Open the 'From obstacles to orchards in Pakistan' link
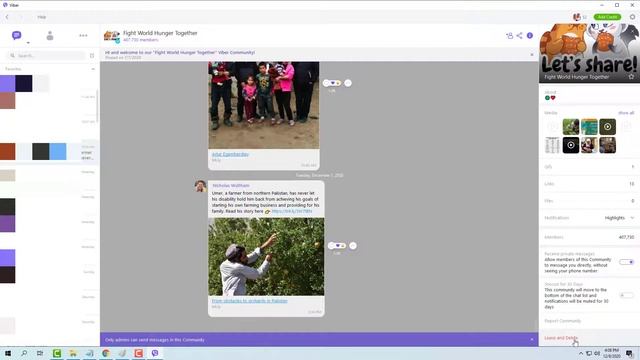Image resolution: width=640 pixels, height=360 pixels. [x=249, y=301]
